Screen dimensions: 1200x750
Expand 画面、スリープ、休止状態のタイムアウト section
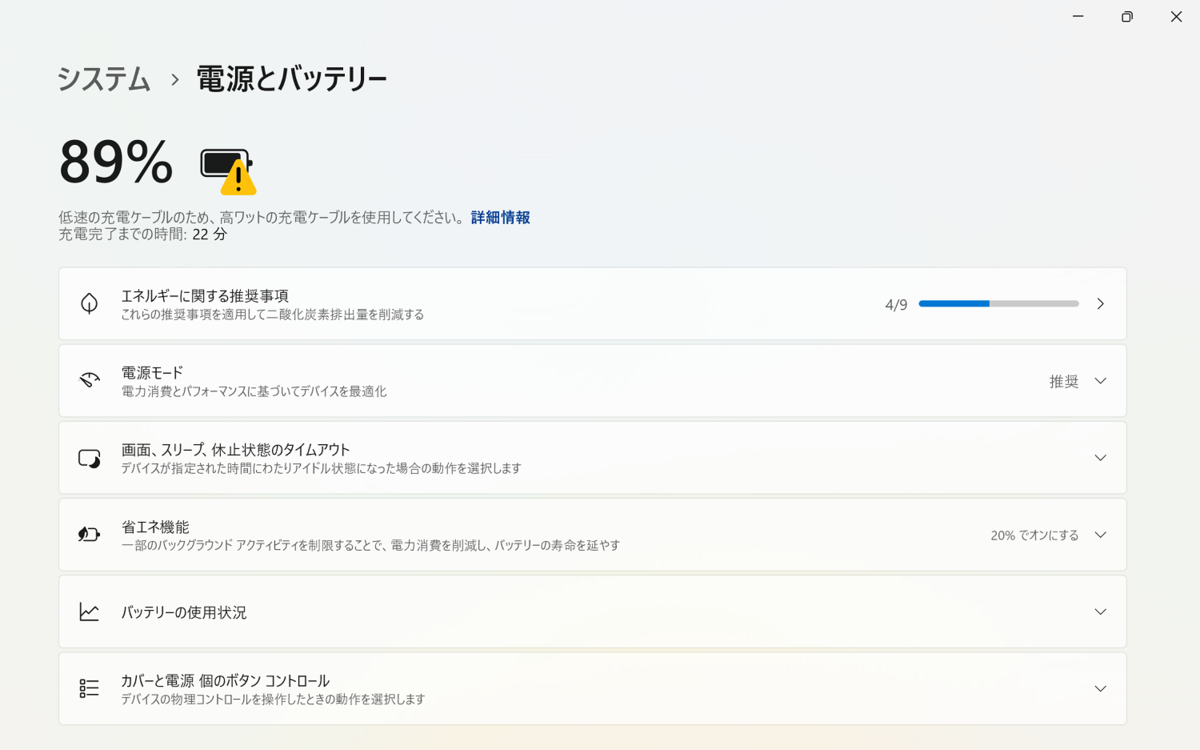pyautogui.click(x=1100, y=457)
